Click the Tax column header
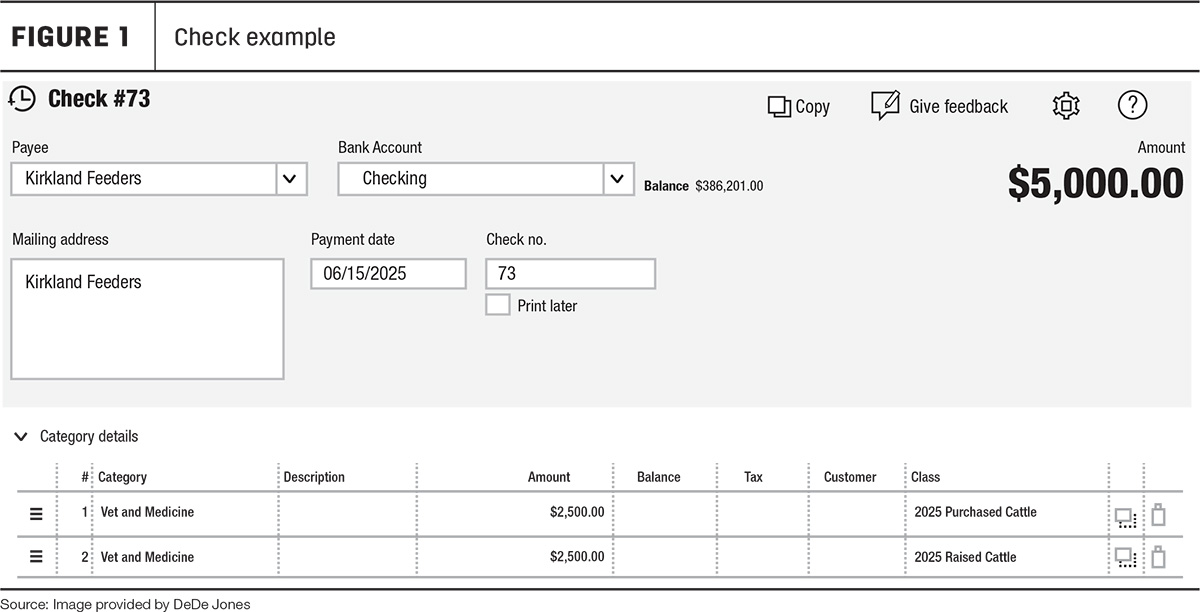Viewport: 1200px width, 612px height. point(753,477)
